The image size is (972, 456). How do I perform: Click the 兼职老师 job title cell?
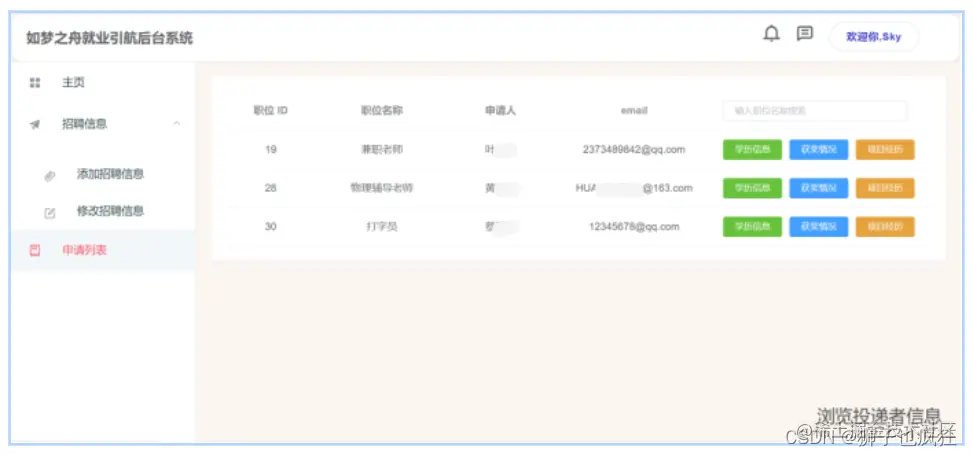coord(382,149)
